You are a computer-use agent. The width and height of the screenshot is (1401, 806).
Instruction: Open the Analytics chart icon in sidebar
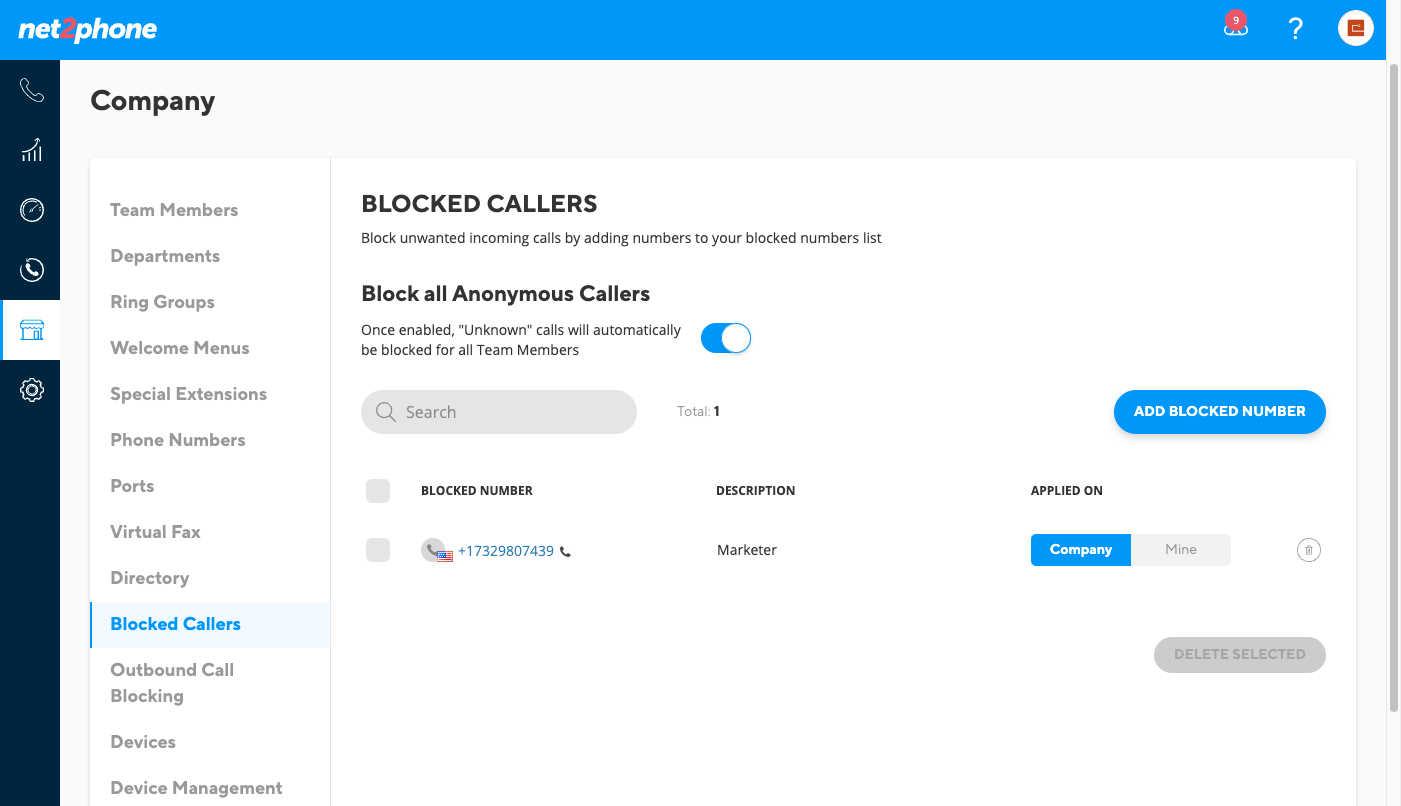tap(31, 150)
